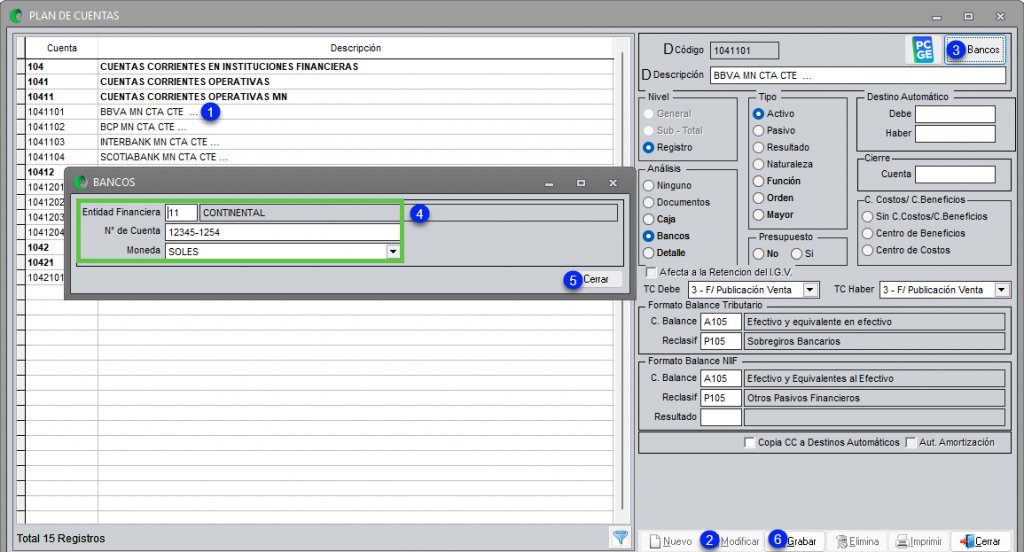Click the Imprimir button
The image size is (1024, 552).
(919, 541)
